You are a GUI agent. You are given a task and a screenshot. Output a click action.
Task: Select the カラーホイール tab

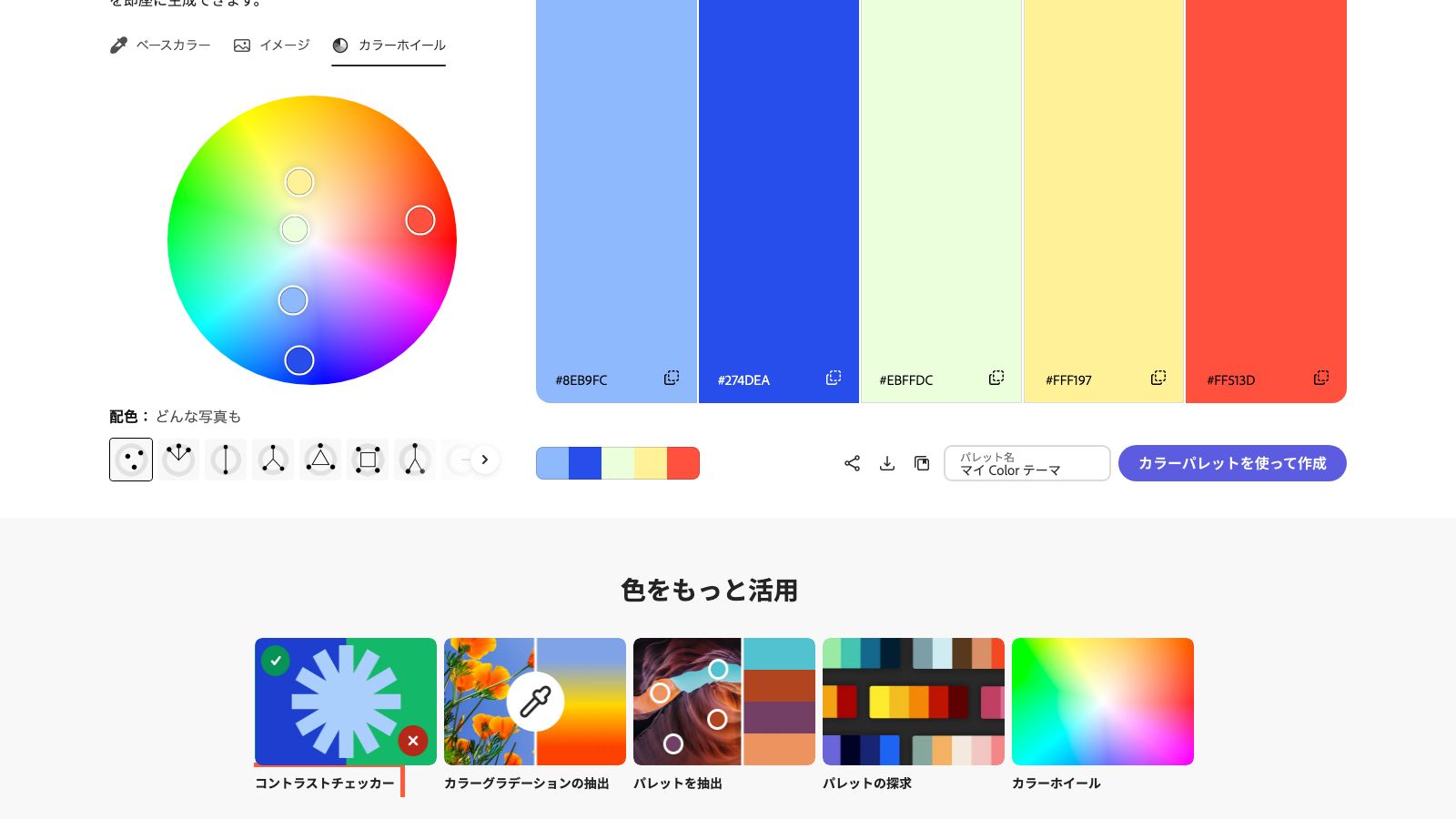pyautogui.click(x=389, y=45)
